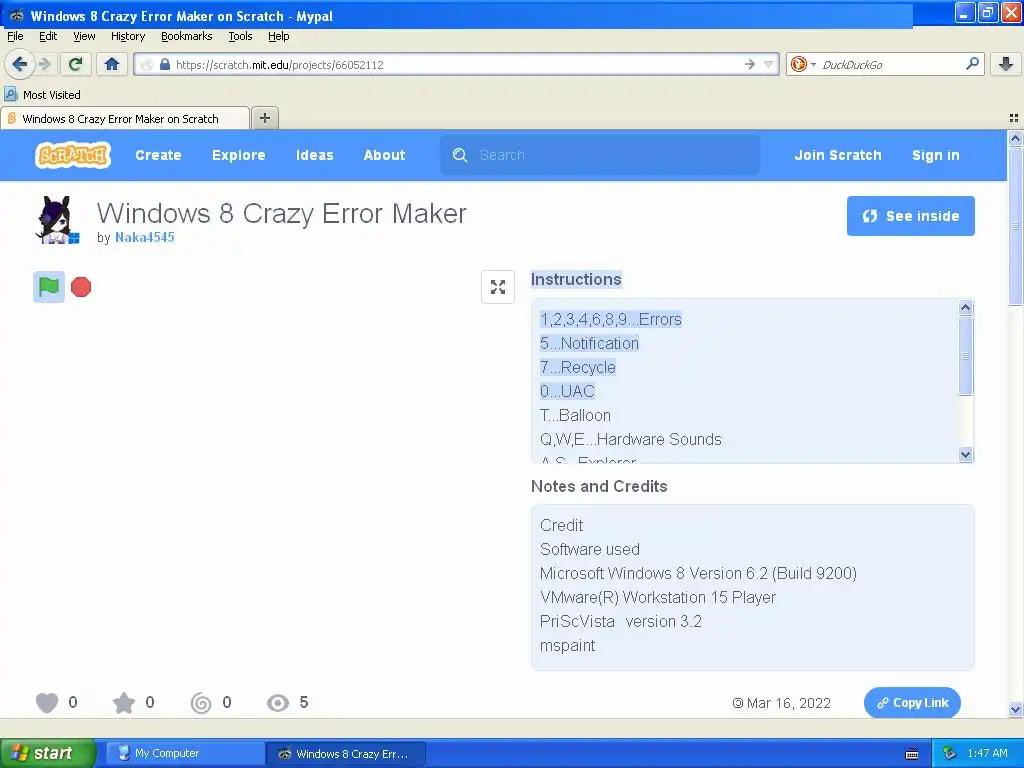Click the Instructions box scroll up arrow
This screenshot has width=1024, height=768.
coord(965,307)
